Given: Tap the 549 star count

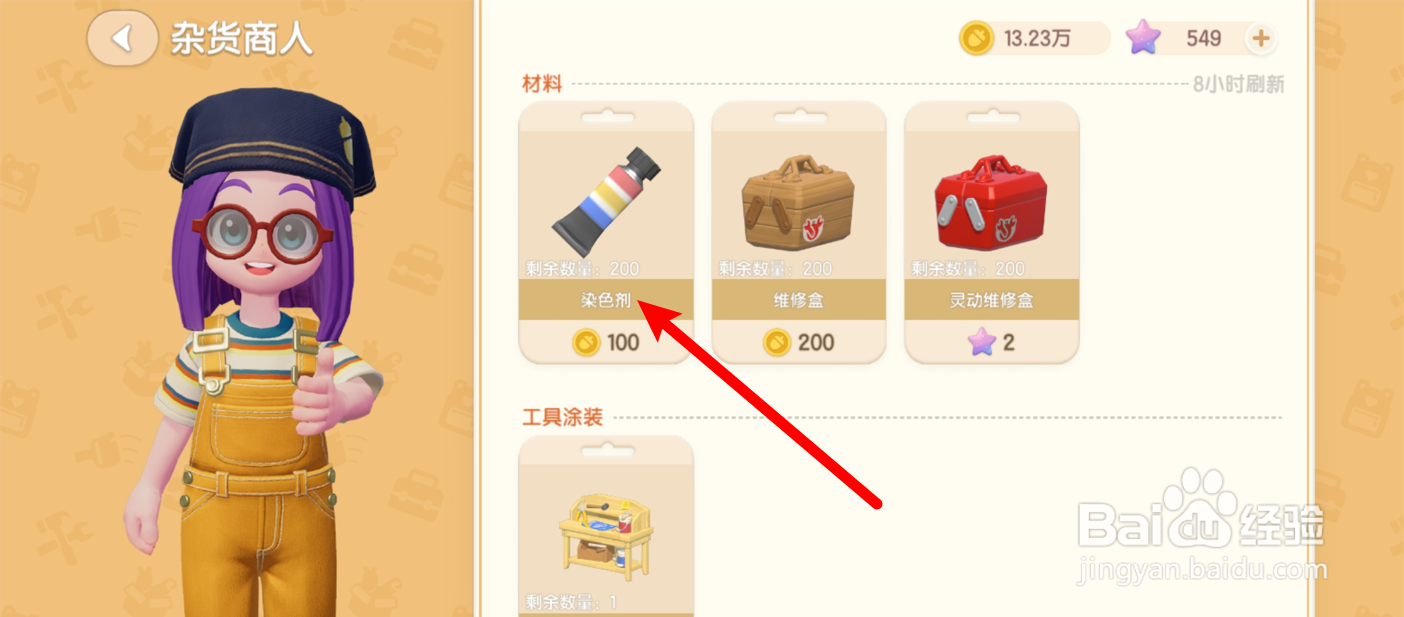Looking at the screenshot, I should (1204, 39).
